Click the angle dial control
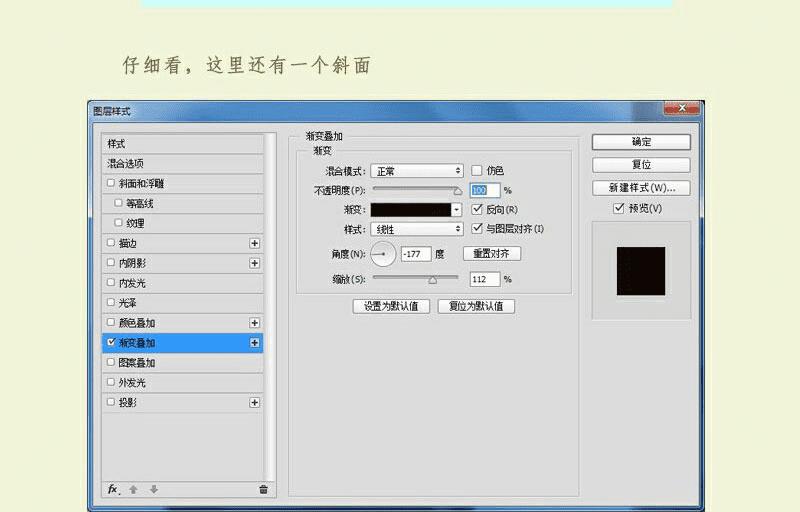800x512 pixels. pyautogui.click(x=383, y=253)
